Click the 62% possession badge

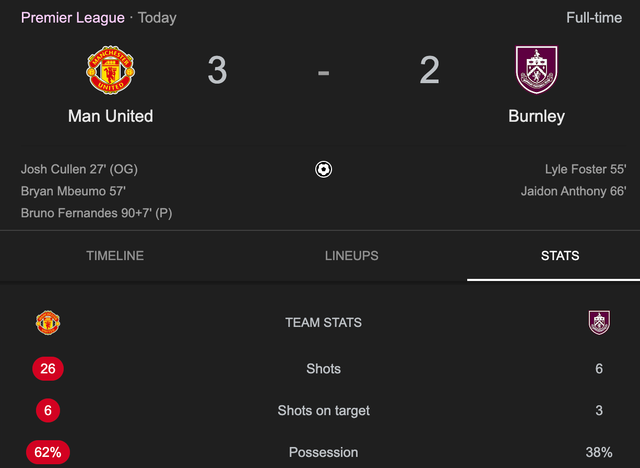click(x=48, y=452)
